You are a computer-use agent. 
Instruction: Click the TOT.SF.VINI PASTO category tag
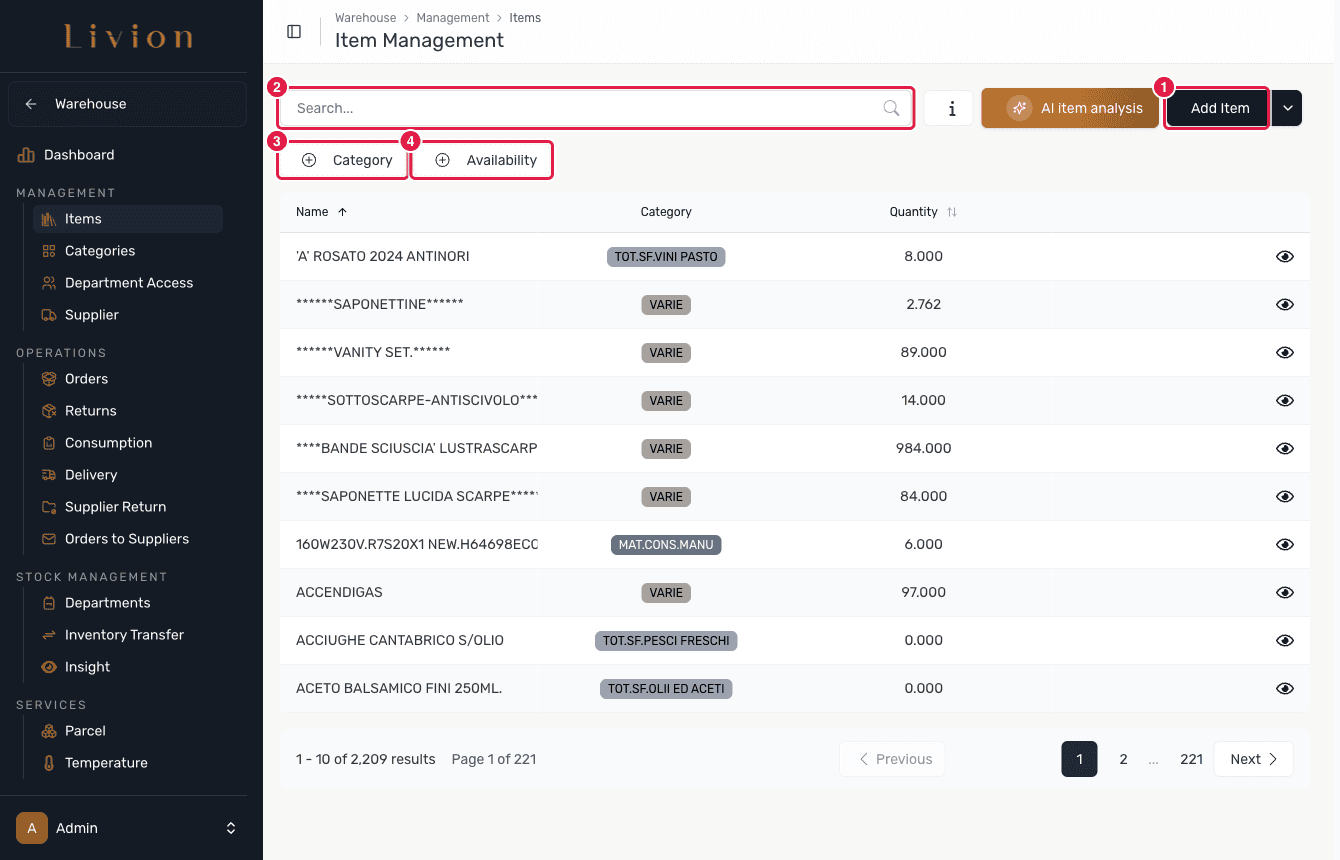666,257
